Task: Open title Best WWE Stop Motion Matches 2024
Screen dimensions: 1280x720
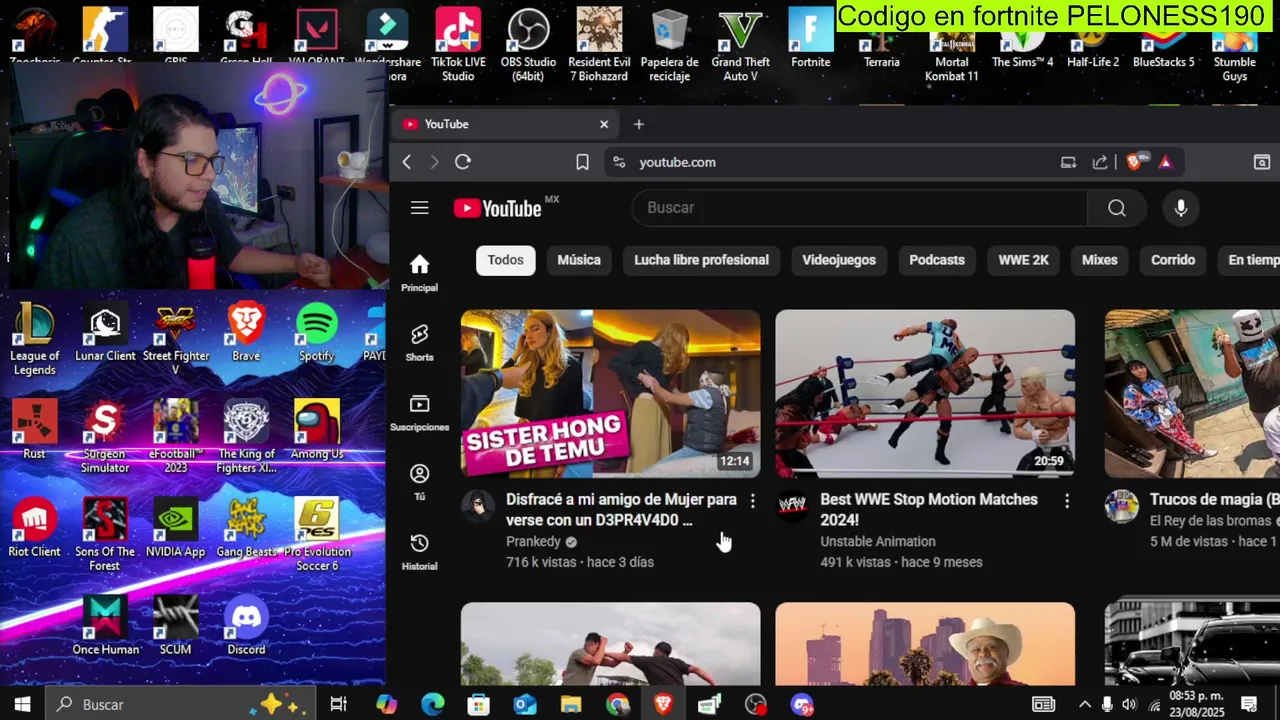Action: coord(929,509)
